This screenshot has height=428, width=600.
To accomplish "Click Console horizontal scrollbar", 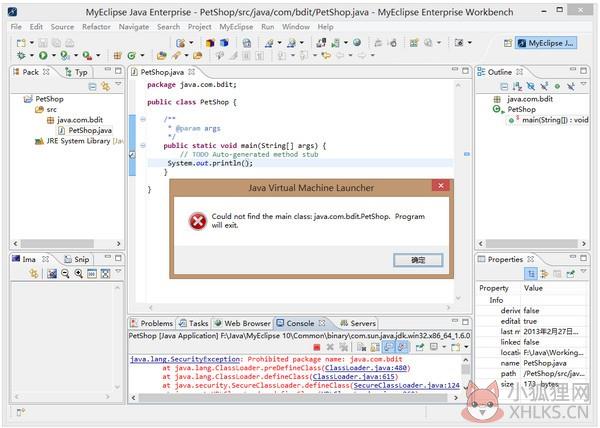I will point(294,398).
